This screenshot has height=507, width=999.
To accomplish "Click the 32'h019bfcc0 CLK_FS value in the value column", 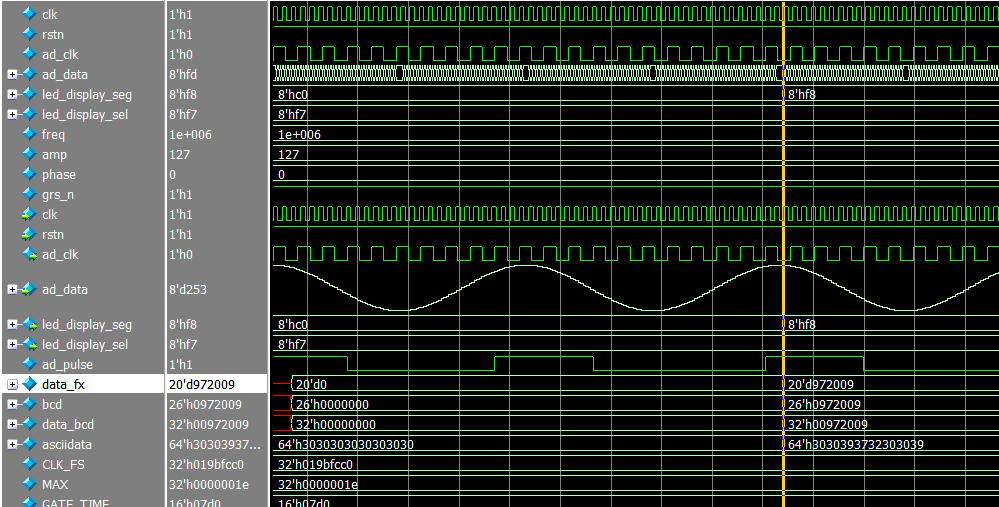I will pos(205,464).
